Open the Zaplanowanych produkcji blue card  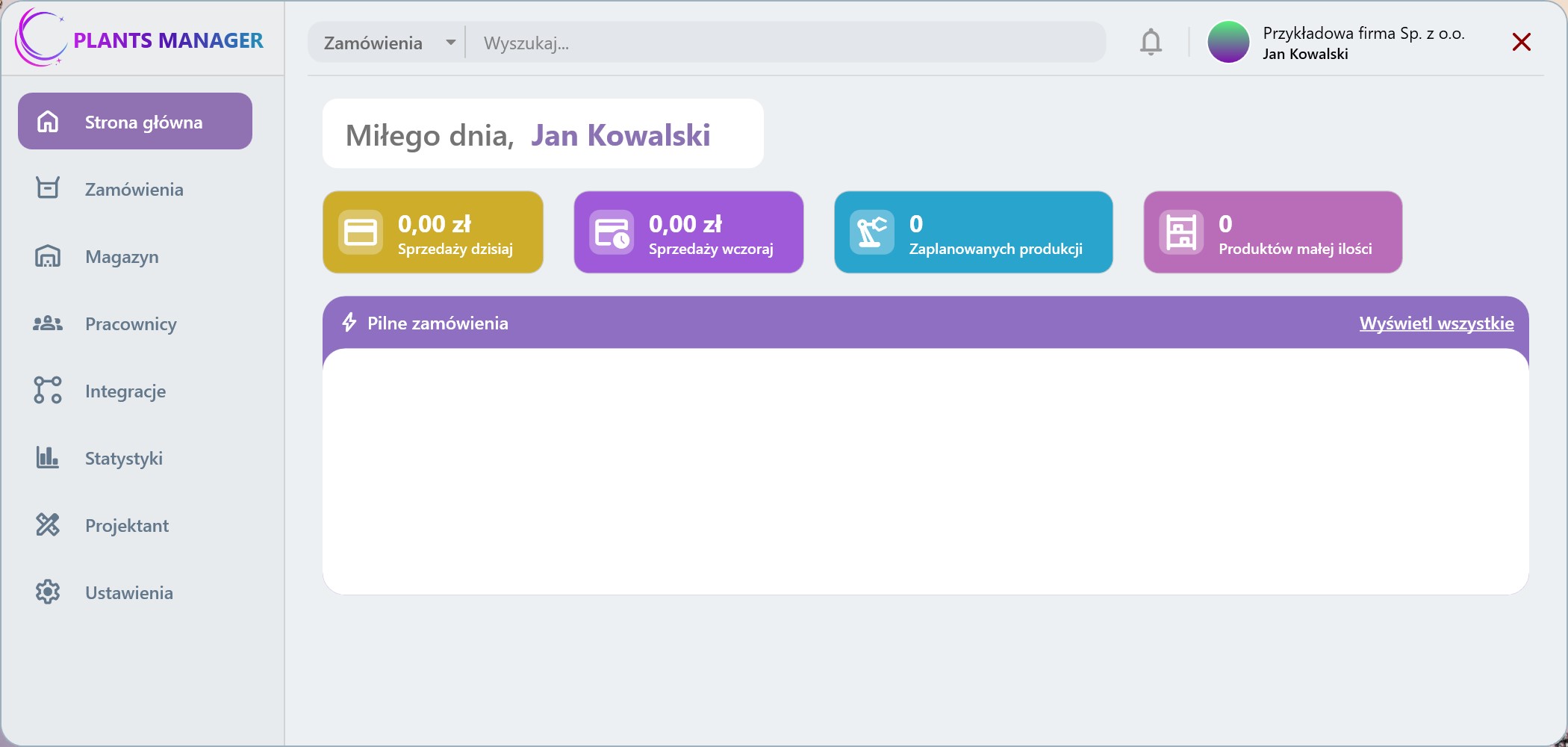tap(973, 232)
